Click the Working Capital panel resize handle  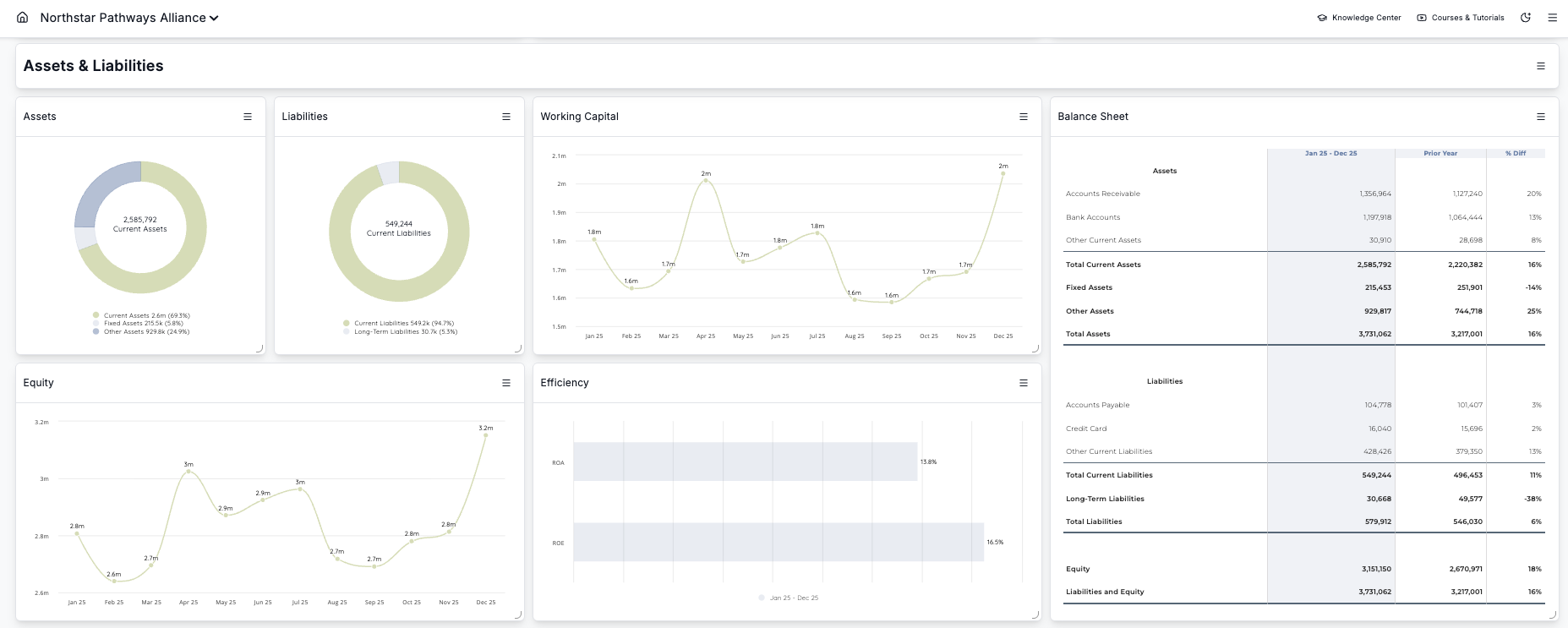coord(1035,348)
